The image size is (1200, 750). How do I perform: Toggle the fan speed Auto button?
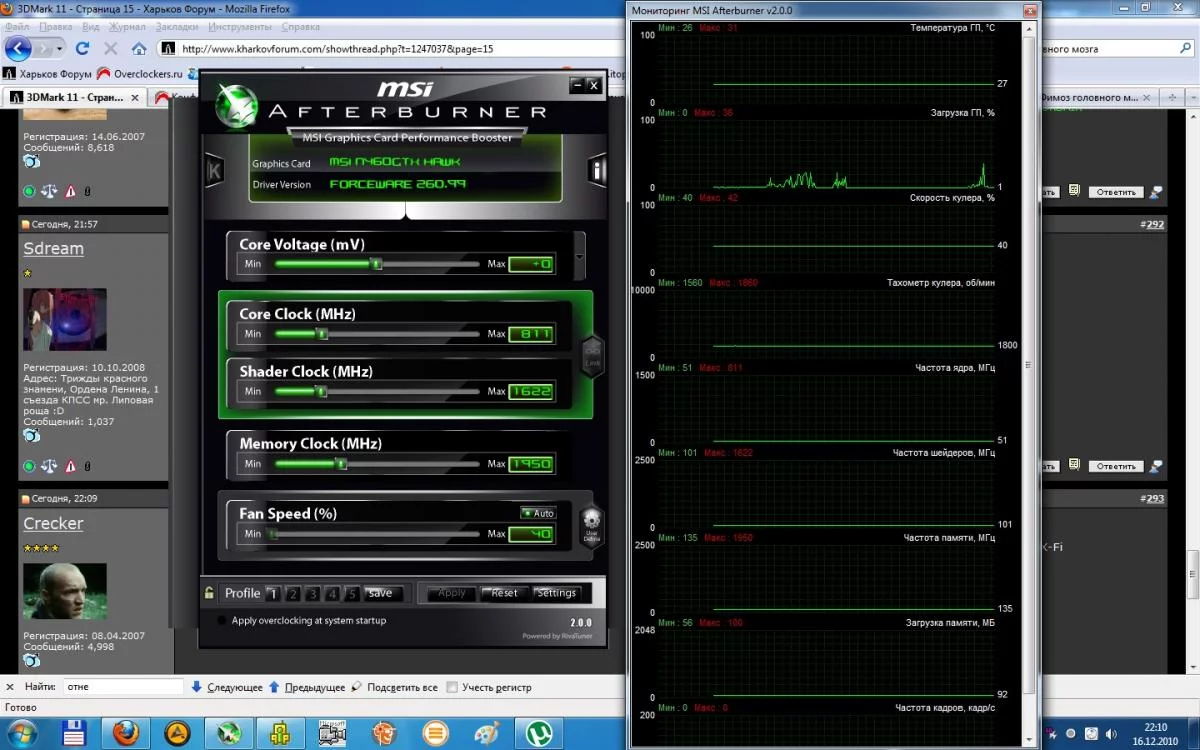538,513
